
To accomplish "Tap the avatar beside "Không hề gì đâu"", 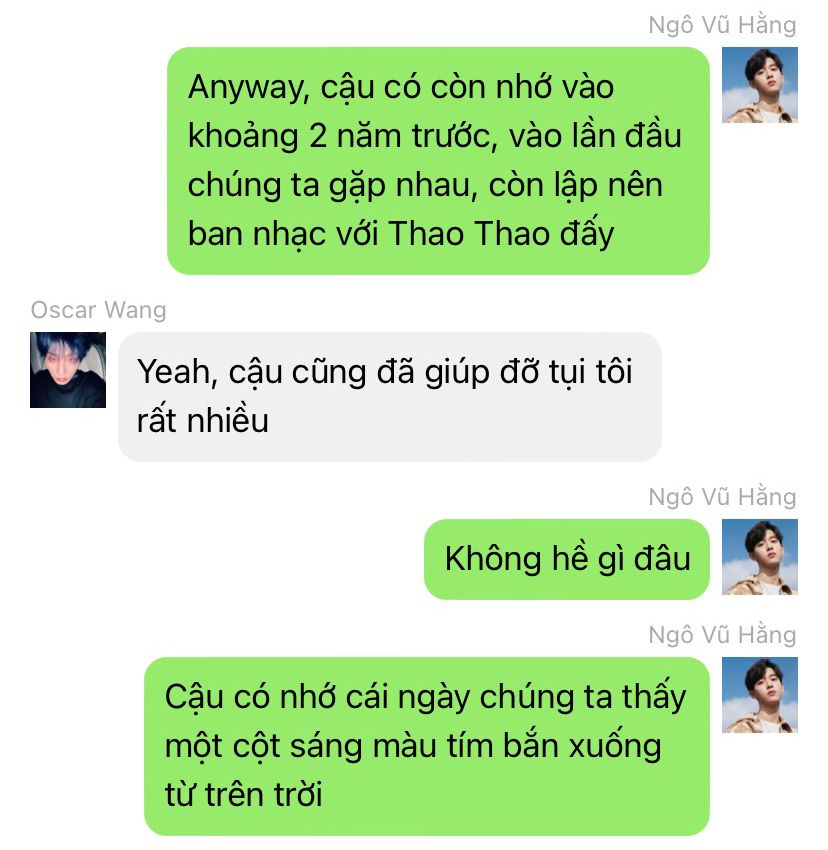I will [760, 557].
